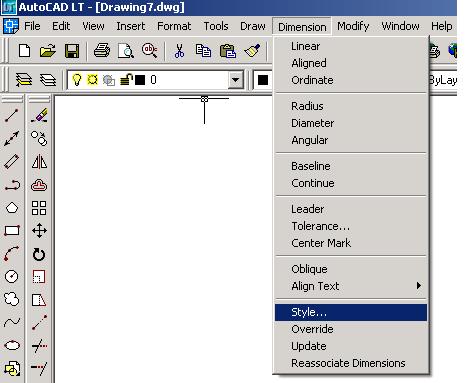Select the Lengthen tool
Viewport: 469px width, 383px height.
39,322
